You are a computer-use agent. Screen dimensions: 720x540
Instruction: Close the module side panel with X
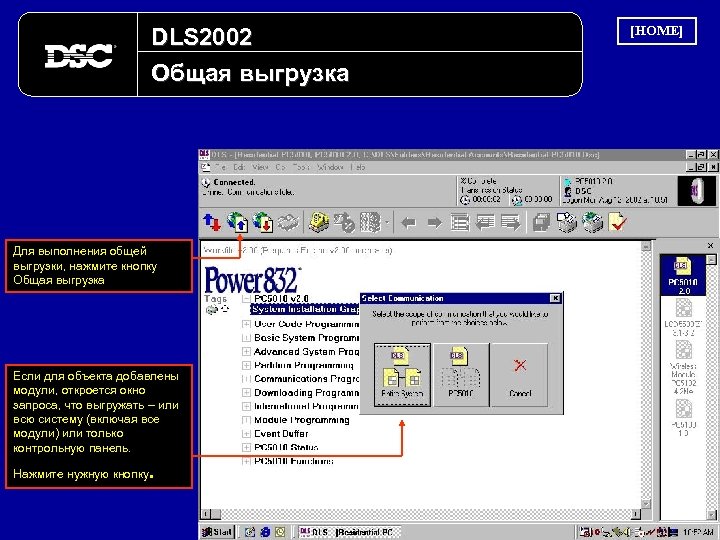pyautogui.click(x=710, y=246)
